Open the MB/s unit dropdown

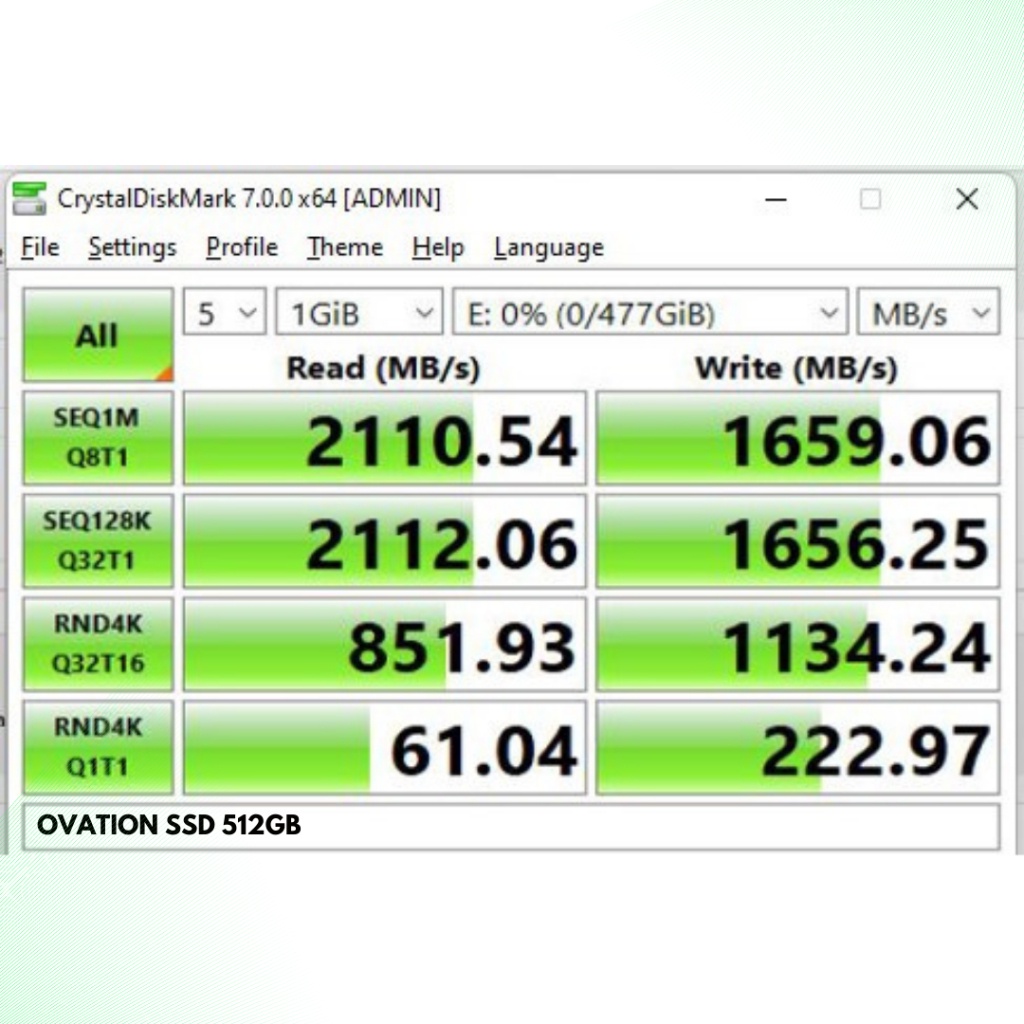[x=926, y=312]
